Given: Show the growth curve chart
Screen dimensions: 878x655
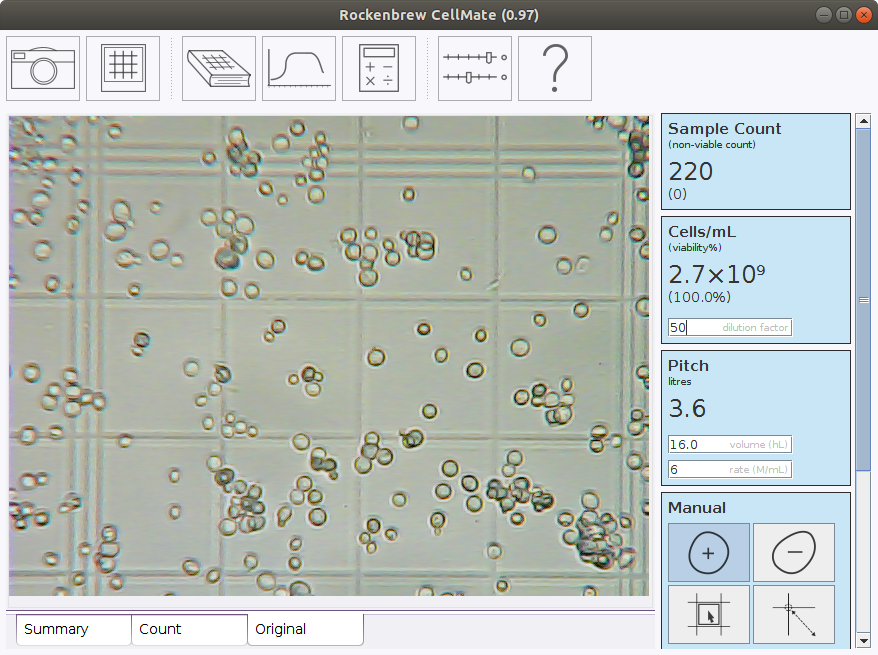Looking at the screenshot, I should pos(299,68).
